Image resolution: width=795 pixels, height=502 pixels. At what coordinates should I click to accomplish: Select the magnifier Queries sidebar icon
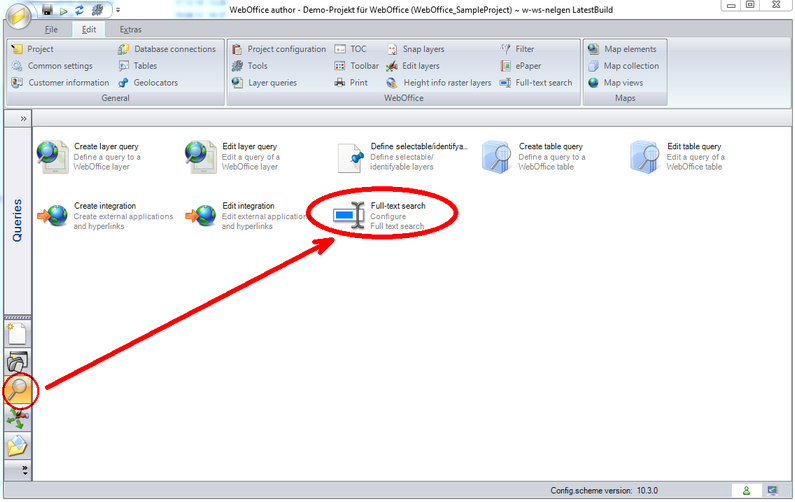point(18,390)
